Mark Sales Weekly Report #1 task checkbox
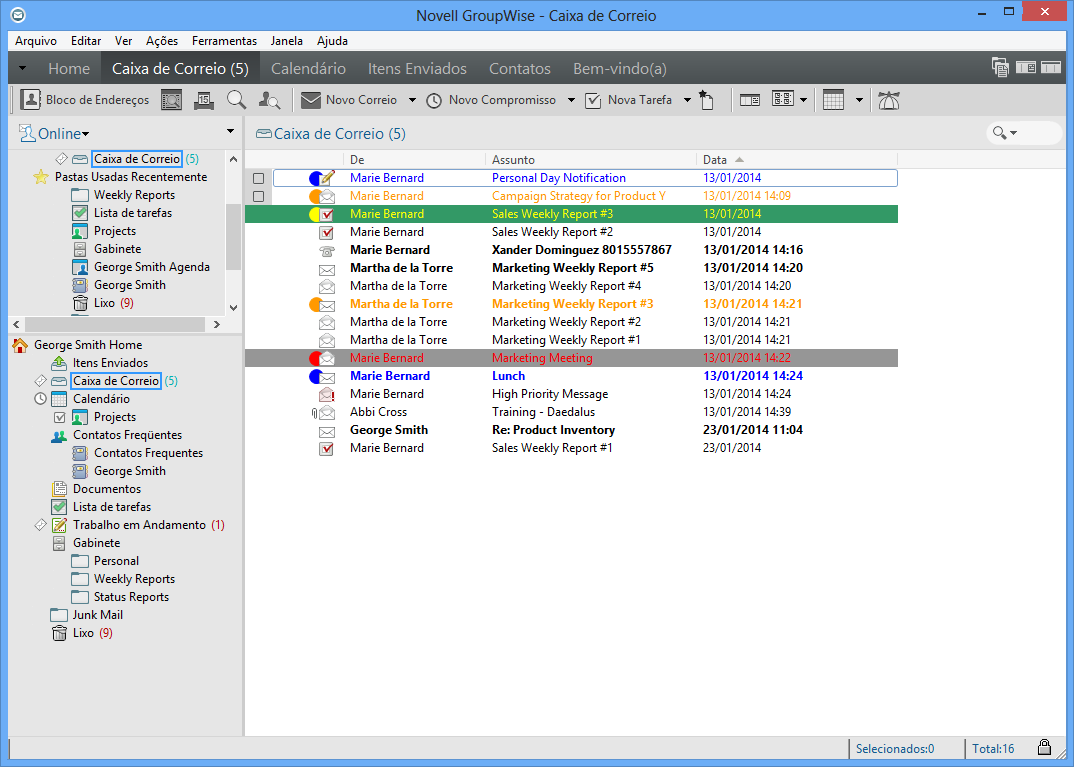The height and width of the screenshot is (767, 1074). 327,449
